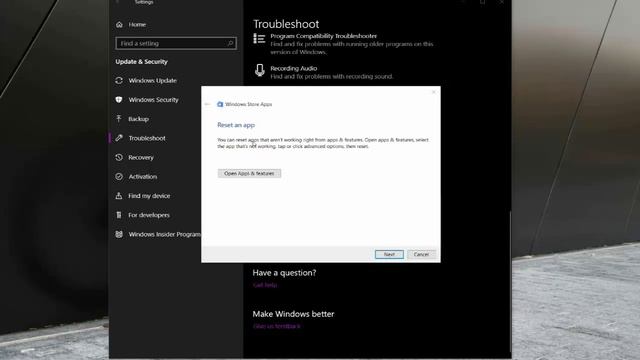Click the Update & Security heading
Screen dimensions: 640x360
(141, 62)
